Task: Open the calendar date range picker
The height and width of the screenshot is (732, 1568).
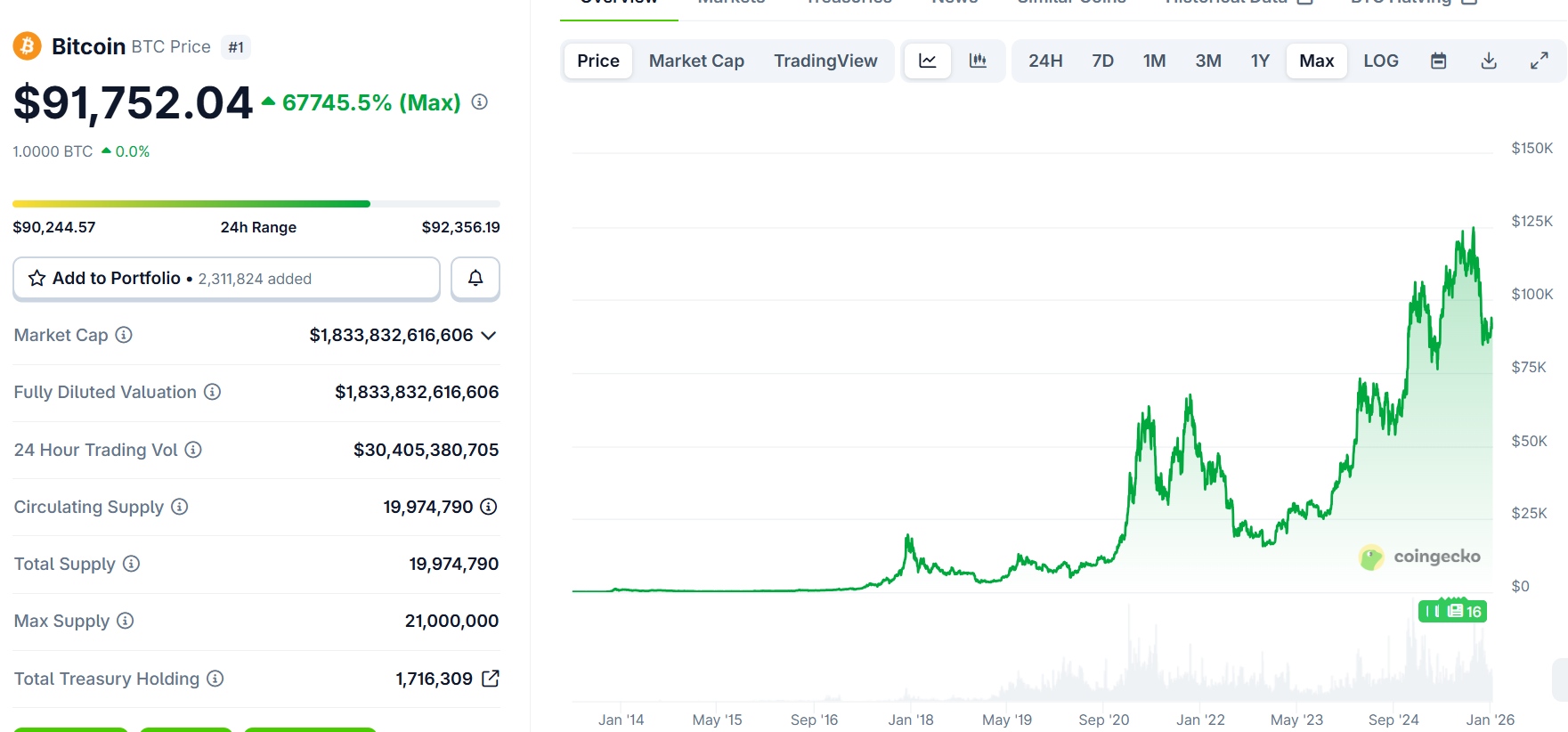Action: pyautogui.click(x=1438, y=61)
